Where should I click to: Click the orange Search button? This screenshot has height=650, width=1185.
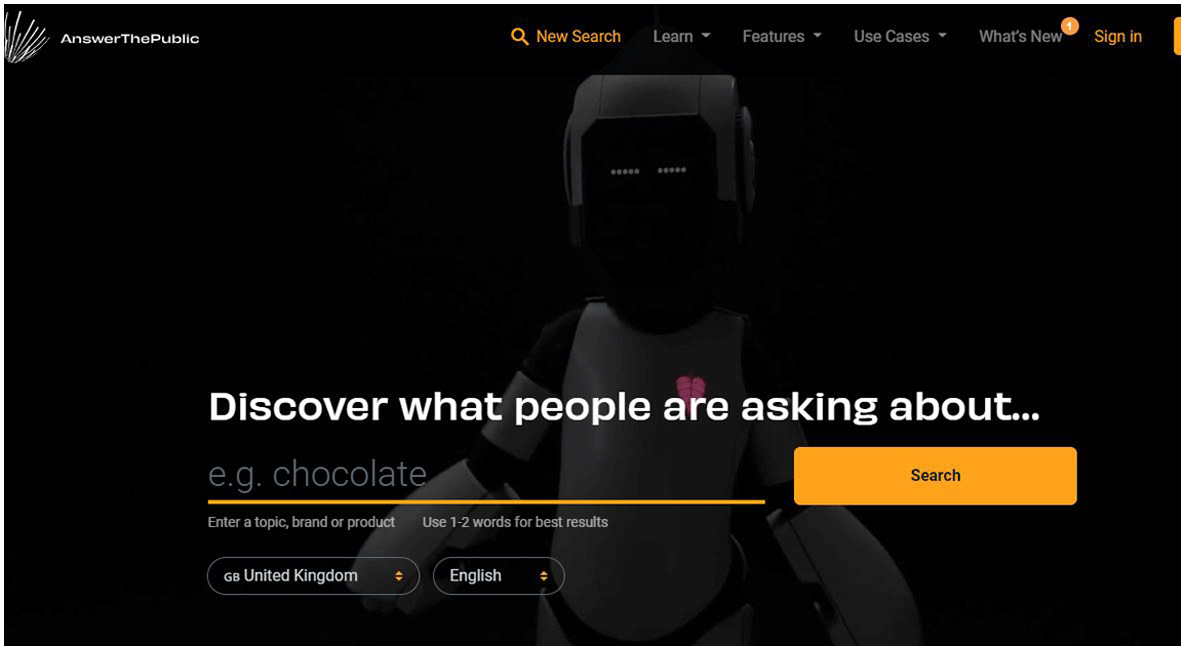pos(935,475)
